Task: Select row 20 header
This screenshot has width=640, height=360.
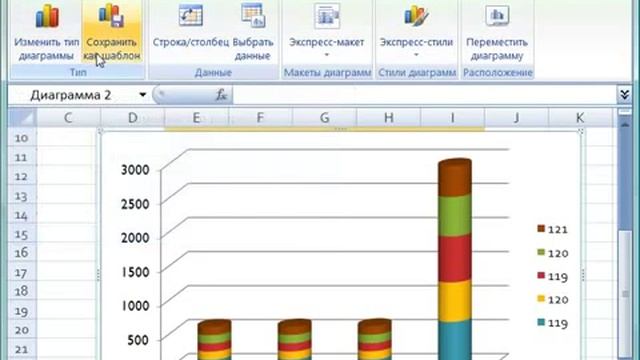Action: pos(22,330)
